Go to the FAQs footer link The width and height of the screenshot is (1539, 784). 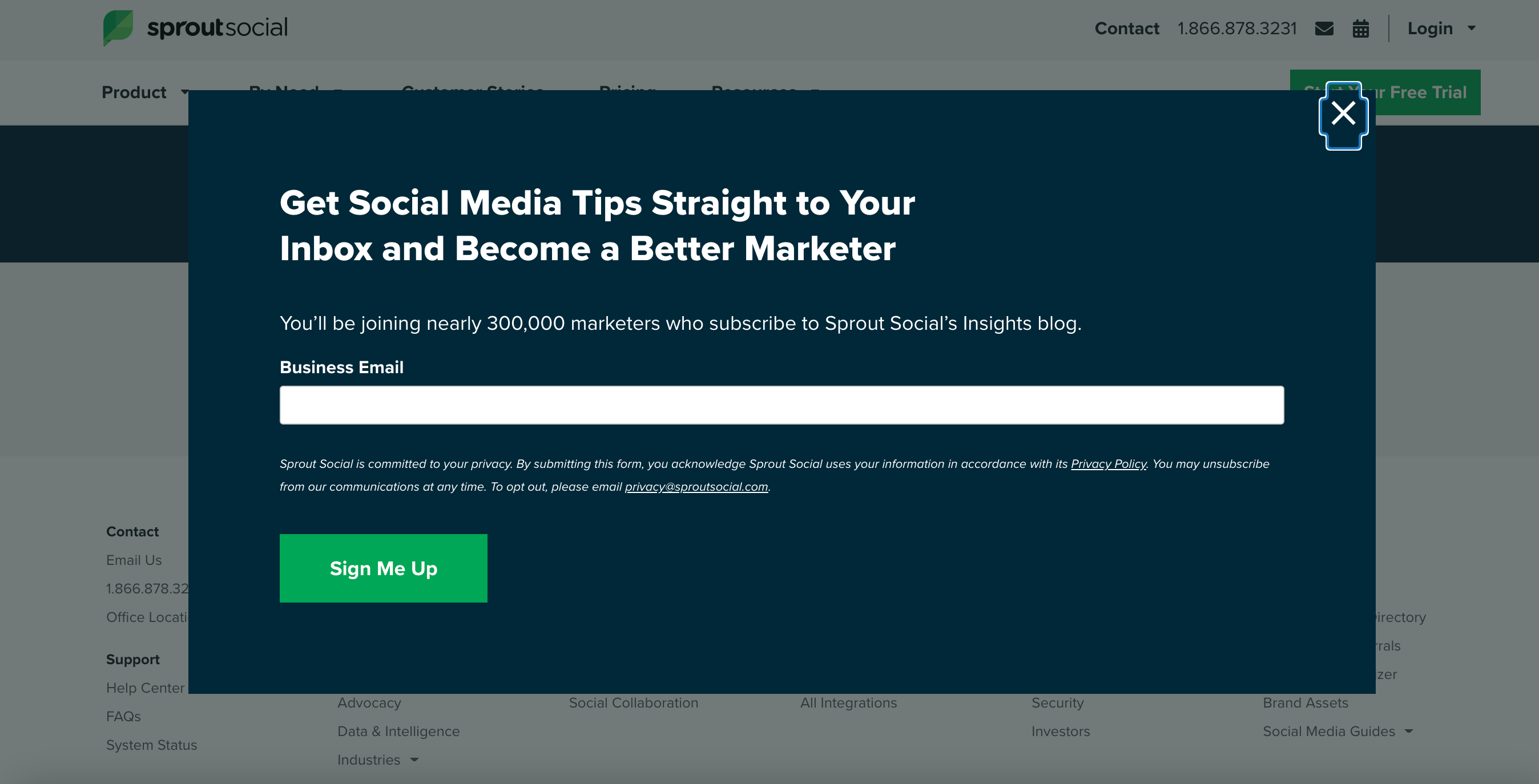[x=124, y=717]
